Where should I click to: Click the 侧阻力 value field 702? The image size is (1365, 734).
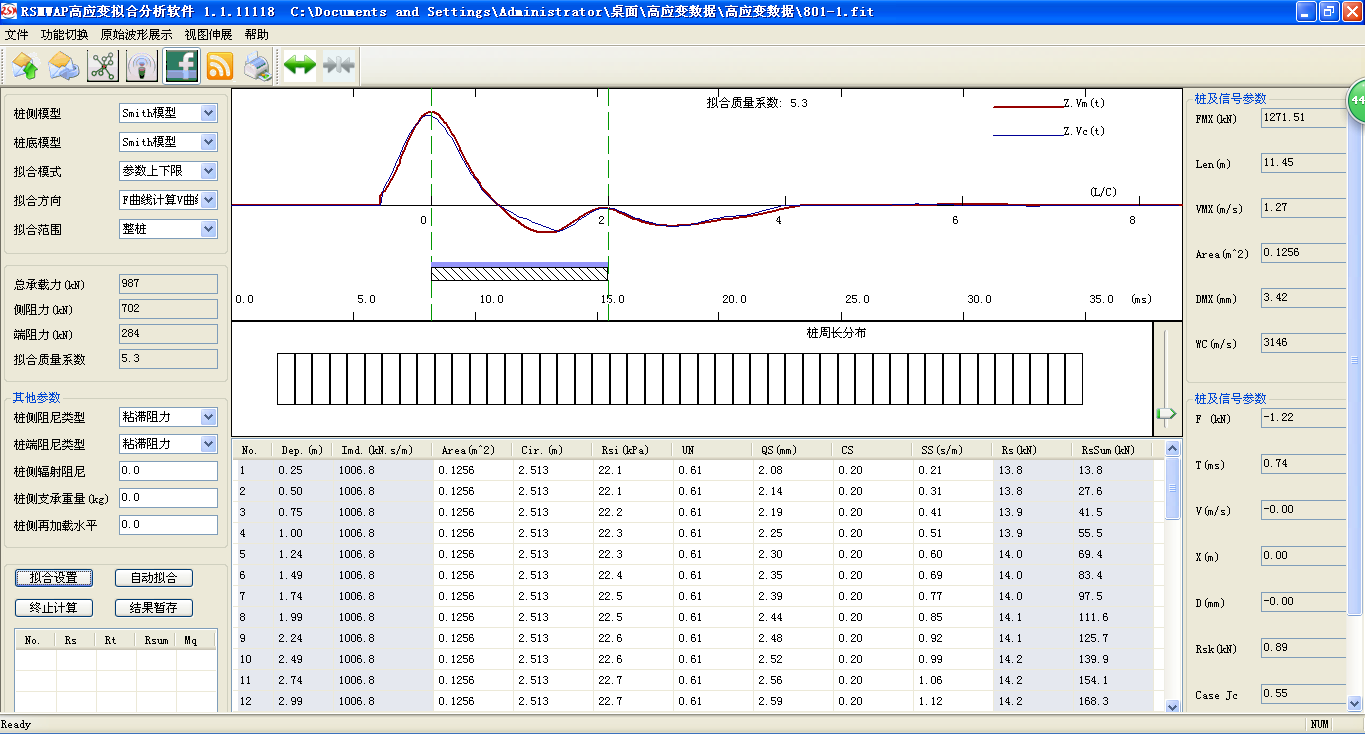(168, 309)
